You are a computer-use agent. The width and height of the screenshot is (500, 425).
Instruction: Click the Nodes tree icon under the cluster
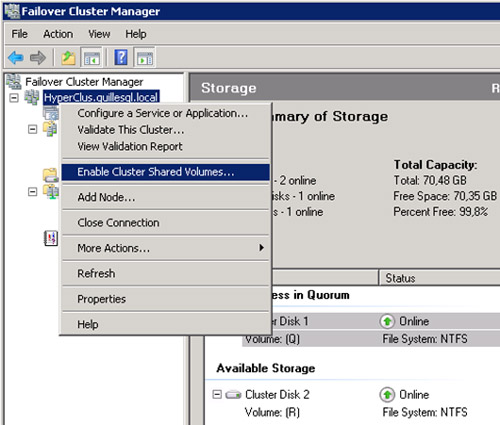(x=50, y=129)
